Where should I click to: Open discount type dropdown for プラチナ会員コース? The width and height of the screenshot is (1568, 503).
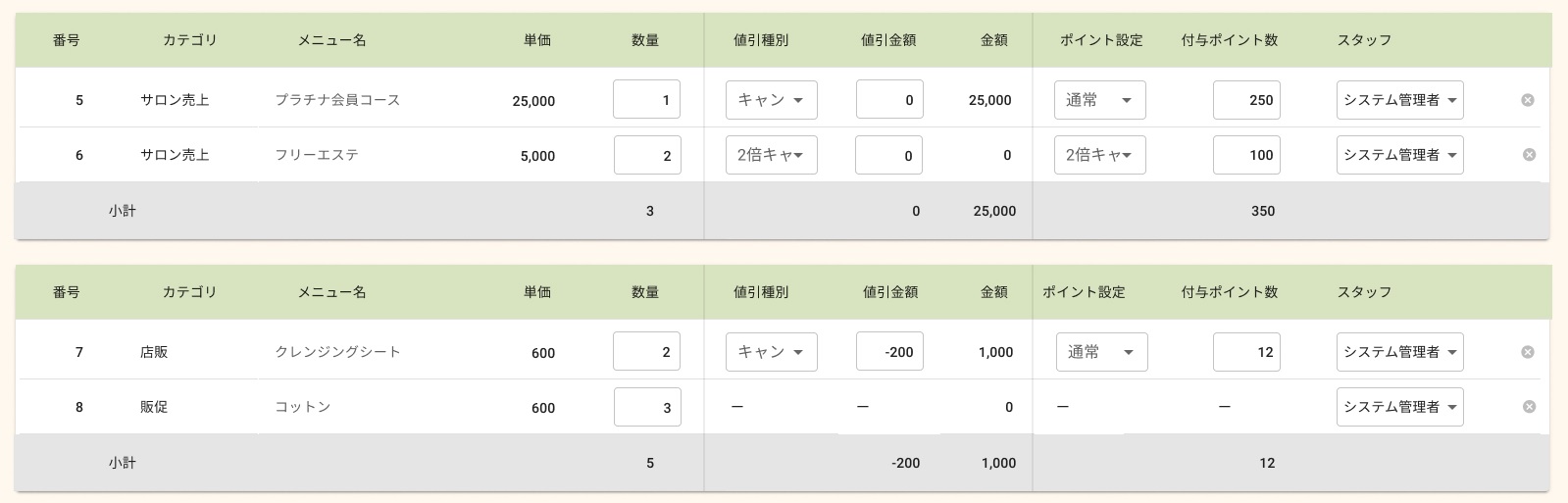click(771, 100)
